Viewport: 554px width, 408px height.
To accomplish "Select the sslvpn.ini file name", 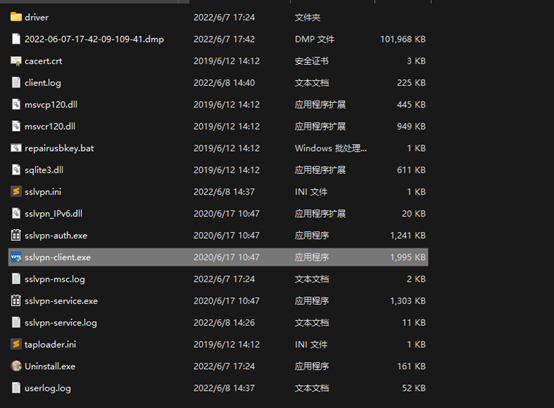I will click(43, 192).
